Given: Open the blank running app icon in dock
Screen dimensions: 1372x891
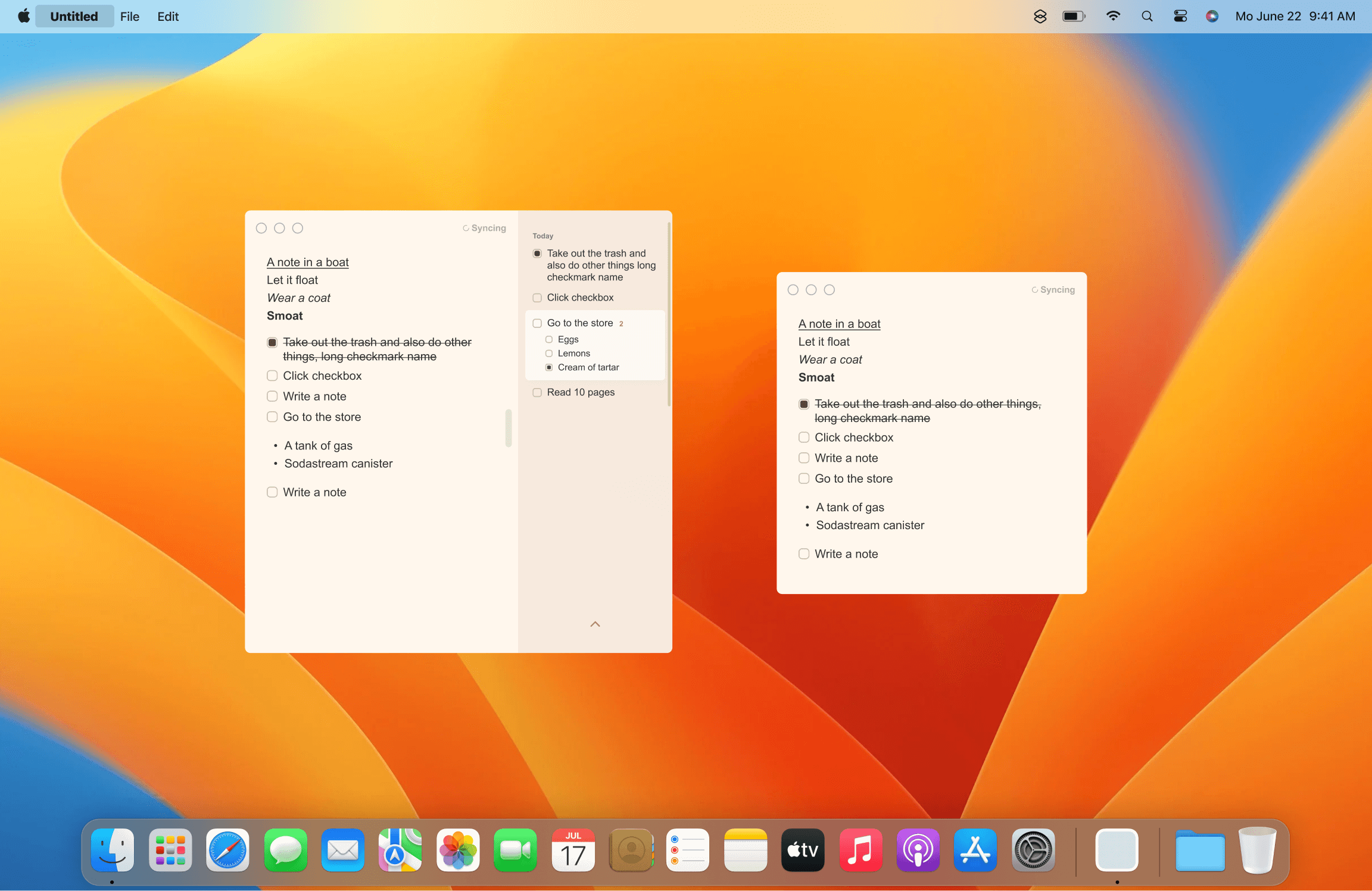Looking at the screenshot, I should (1117, 850).
